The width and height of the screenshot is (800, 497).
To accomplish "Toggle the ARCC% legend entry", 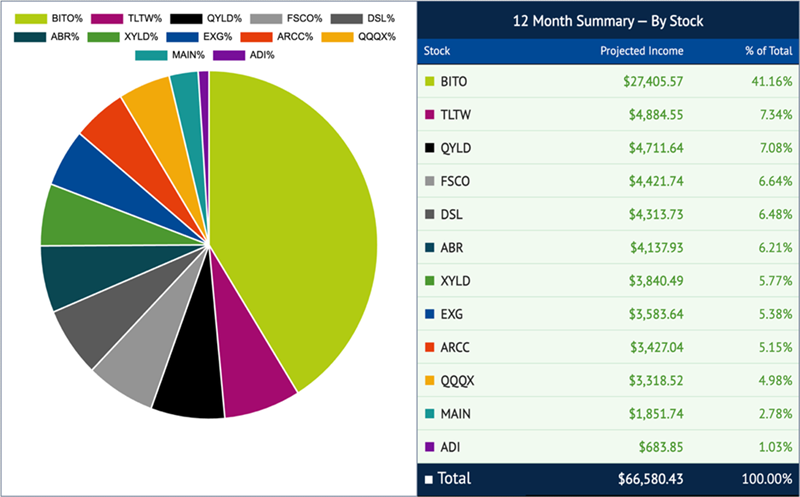I will pyautogui.click(x=277, y=37).
